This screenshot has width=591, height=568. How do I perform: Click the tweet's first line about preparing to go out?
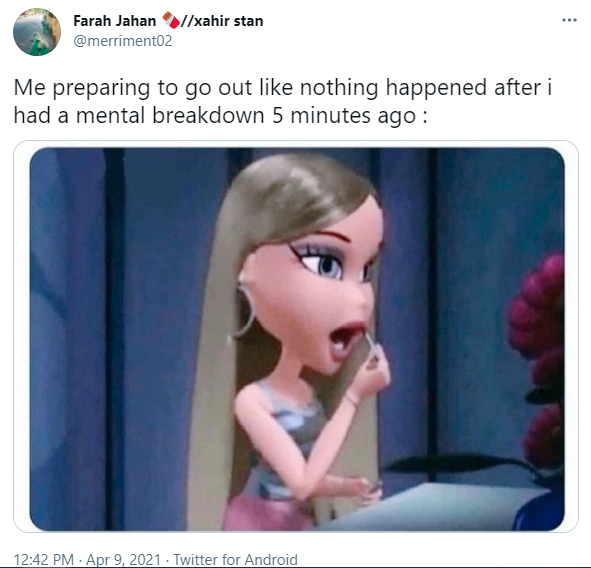click(x=283, y=88)
